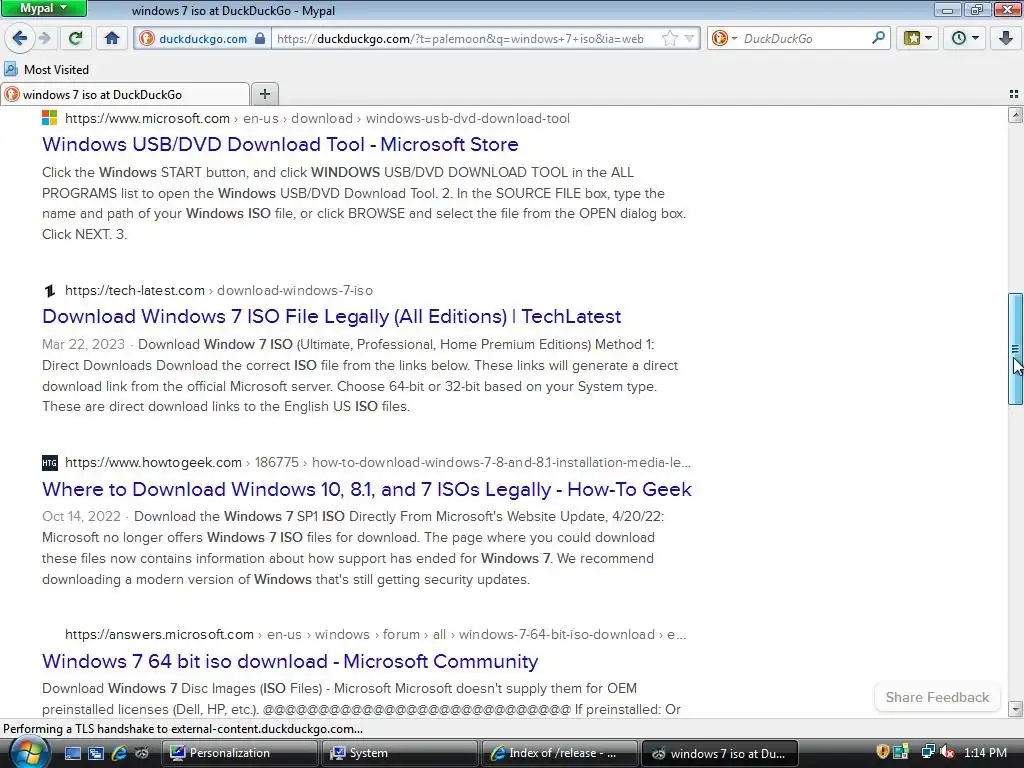Click the Forward navigation arrow
1024x768 pixels.
click(x=45, y=38)
